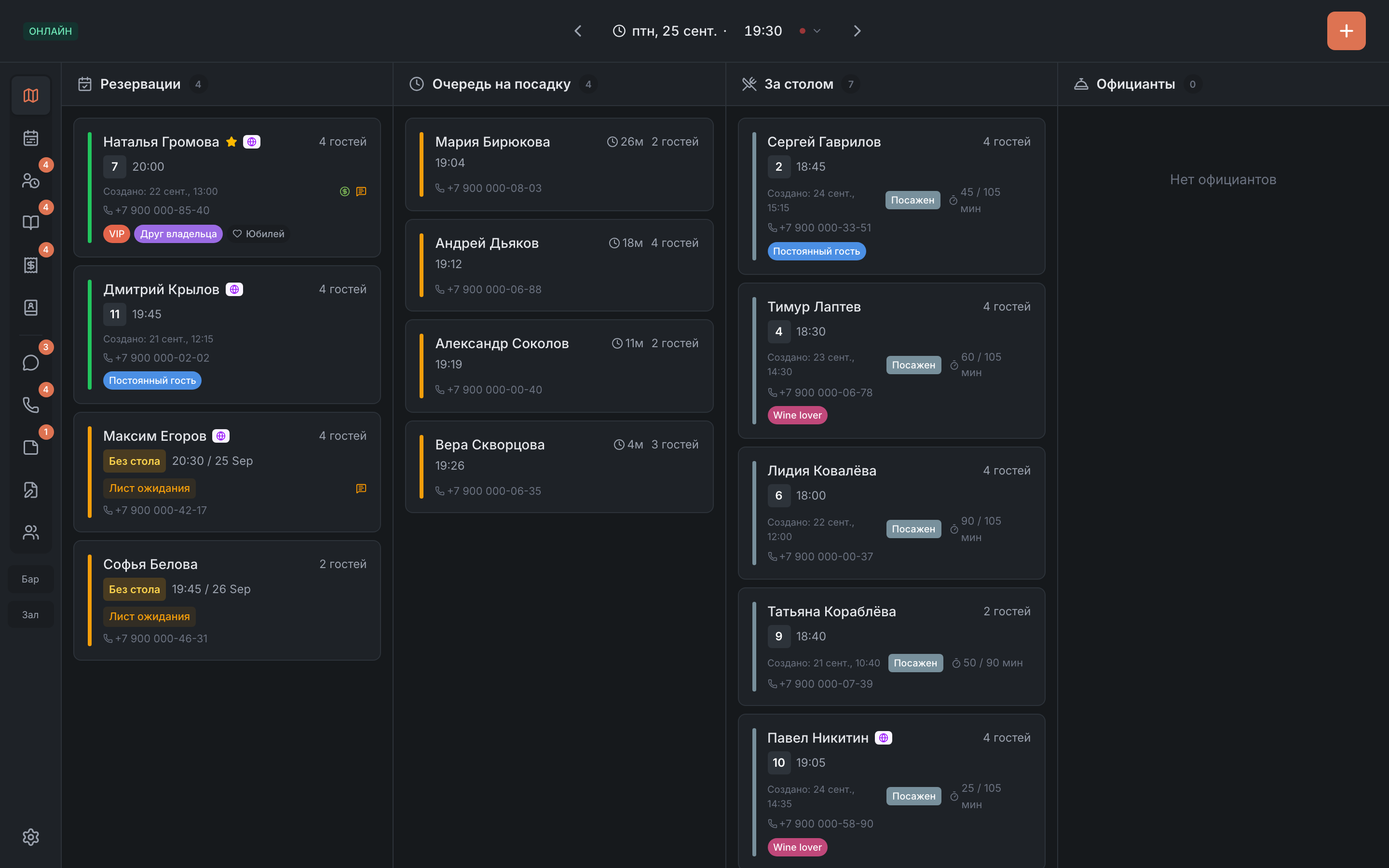The width and height of the screenshot is (1389, 868).
Task: Click the date picker 'птн, 25 сент.'
Action: [674, 31]
